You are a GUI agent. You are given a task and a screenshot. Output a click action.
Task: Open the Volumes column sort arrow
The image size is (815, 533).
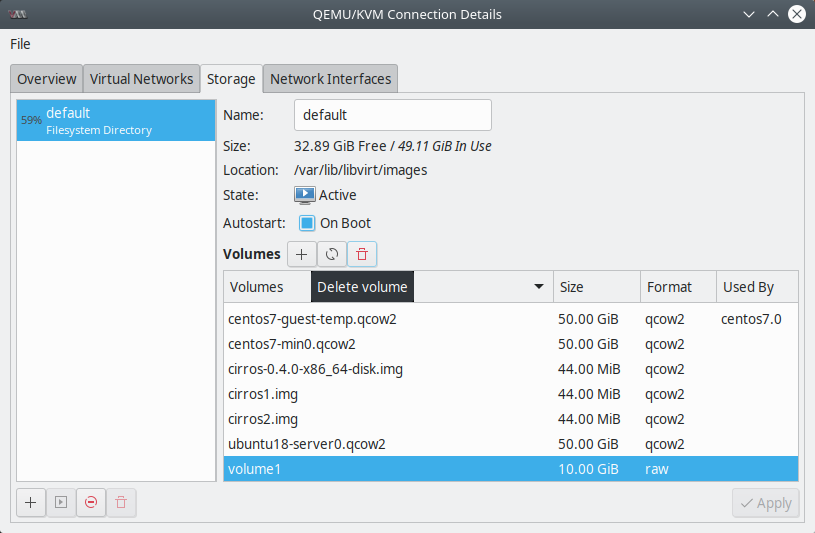coord(539,287)
